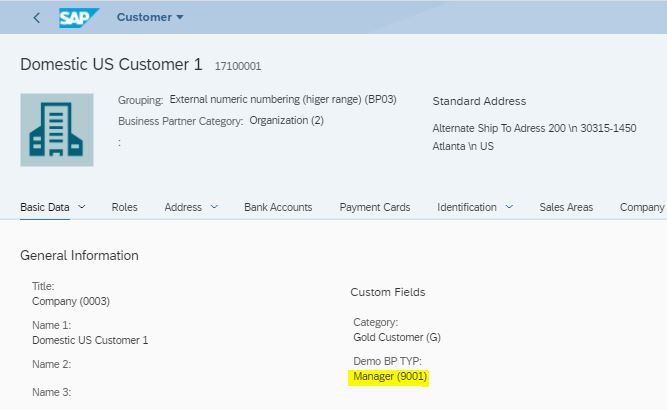Expand the Identification tab chevron
This screenshot has height=410, width=667.
point(509,207)
